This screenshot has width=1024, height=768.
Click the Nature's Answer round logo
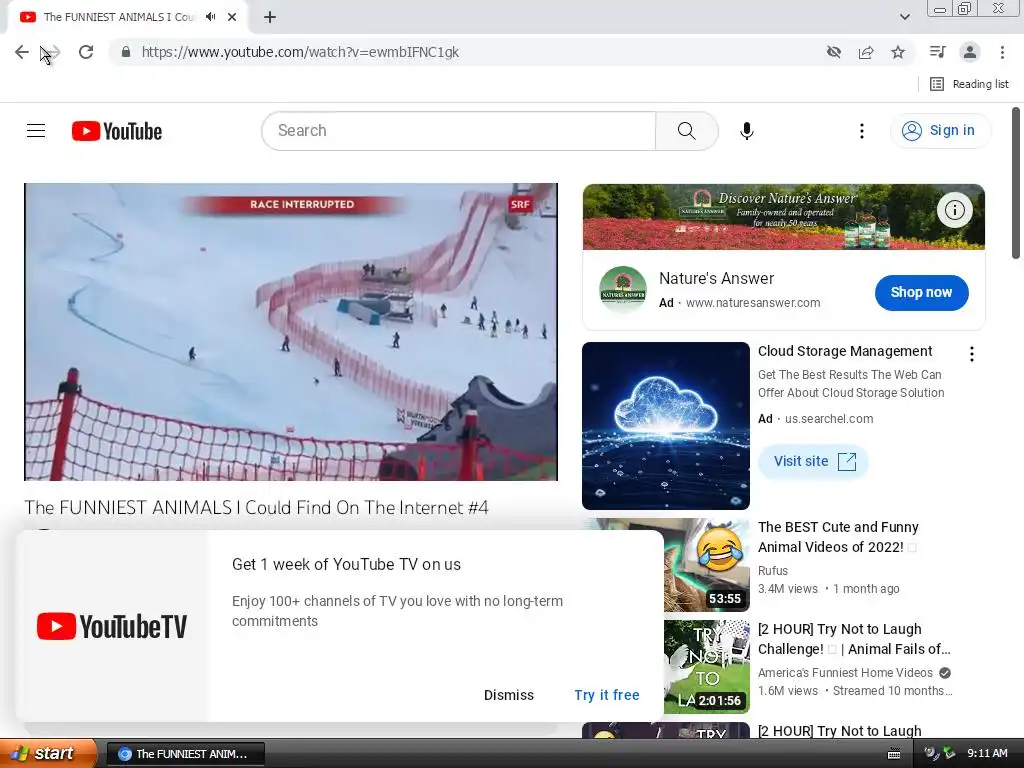623,289
